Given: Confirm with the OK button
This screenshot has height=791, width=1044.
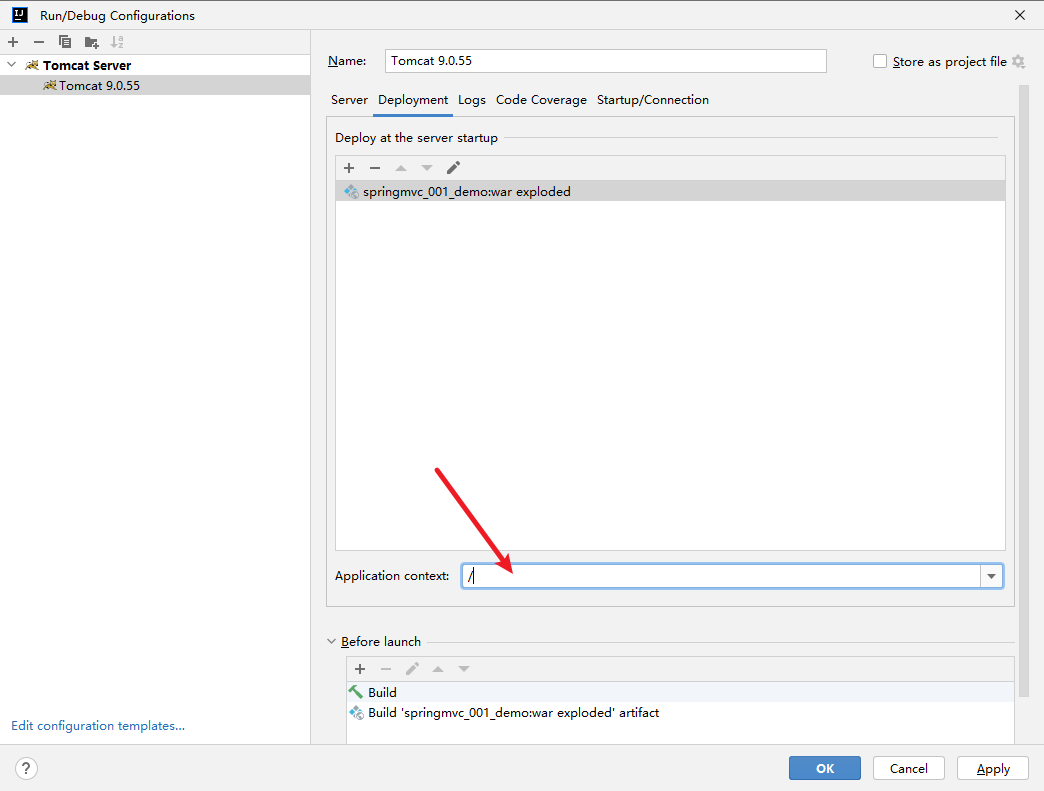Looking at the screenshot, I should click(x=824, y=768).
